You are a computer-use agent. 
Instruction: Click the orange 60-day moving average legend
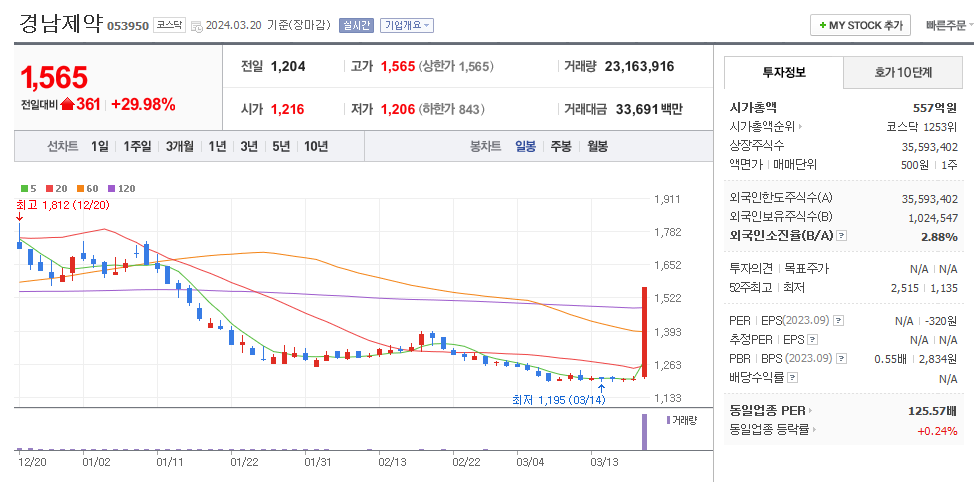pos(87,188)
